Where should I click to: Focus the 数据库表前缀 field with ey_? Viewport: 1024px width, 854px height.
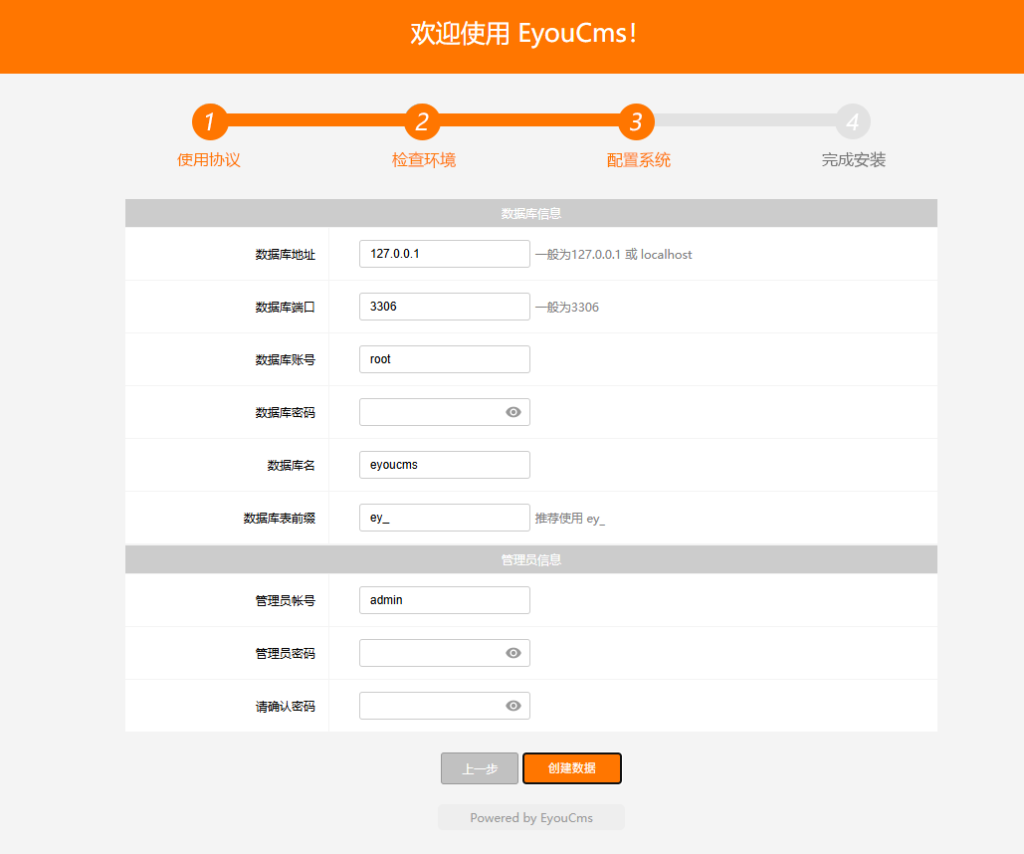coord(444,518)
